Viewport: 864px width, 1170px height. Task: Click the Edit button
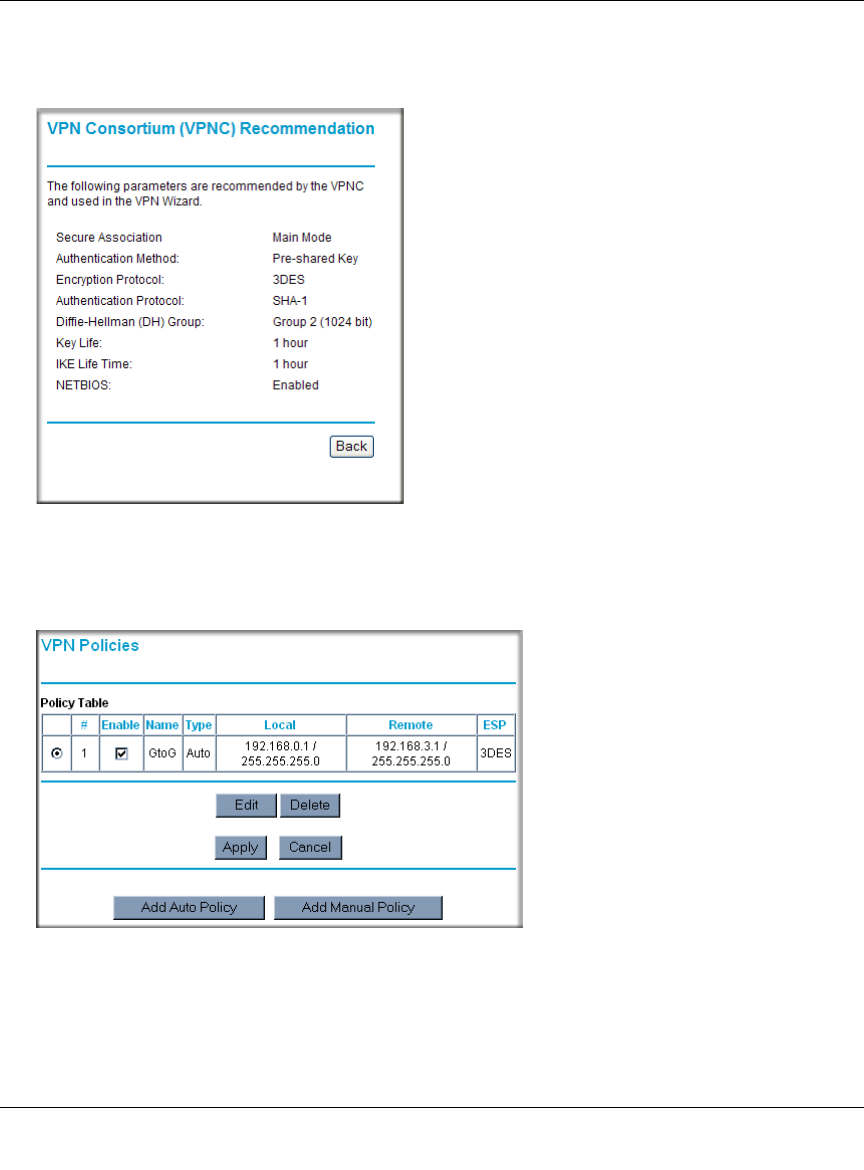pyautogui.click(x=246, y=805)
